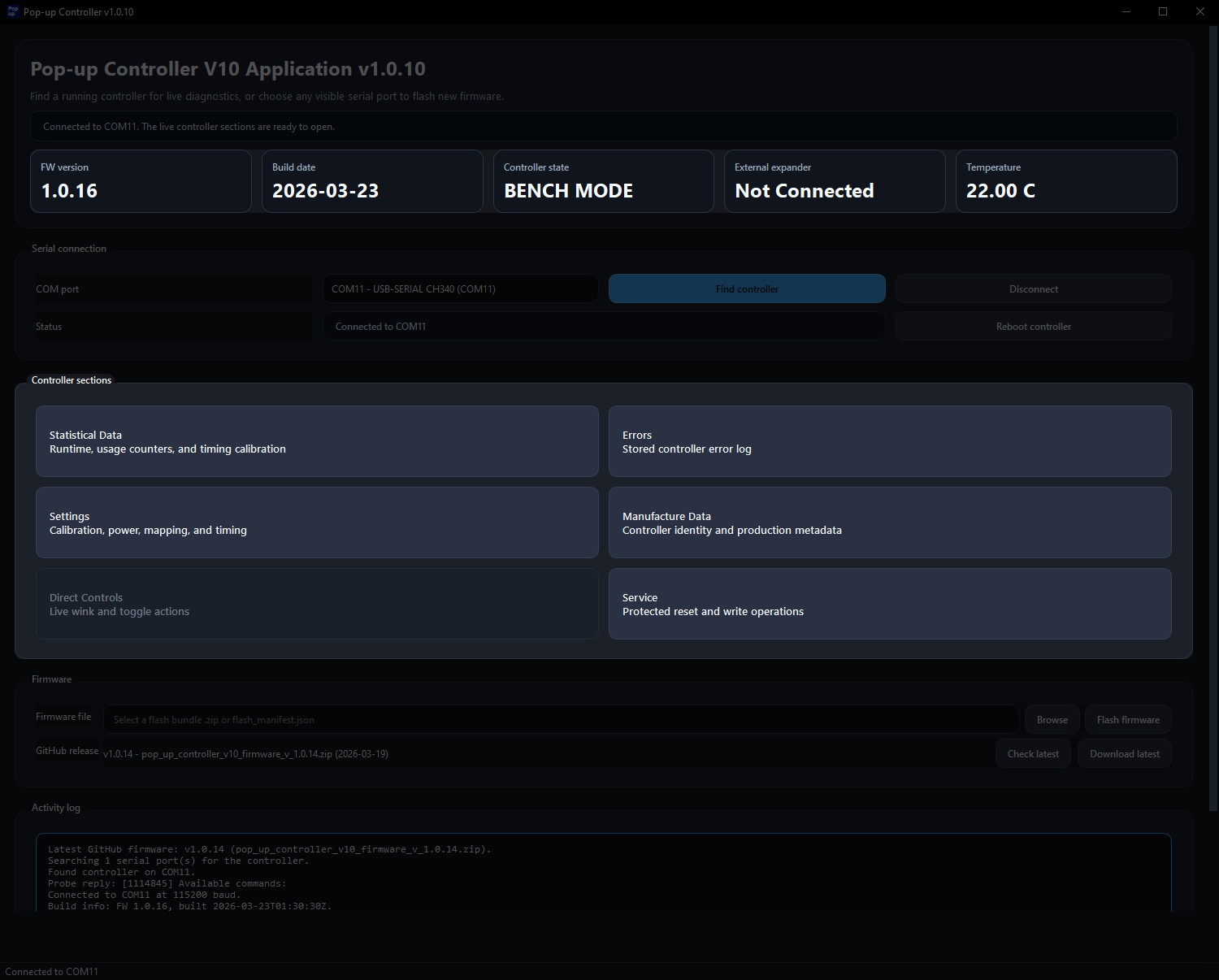The image size is (1219, 980).
Task: Open the stored Errors log section
Action: click(889, 441)
